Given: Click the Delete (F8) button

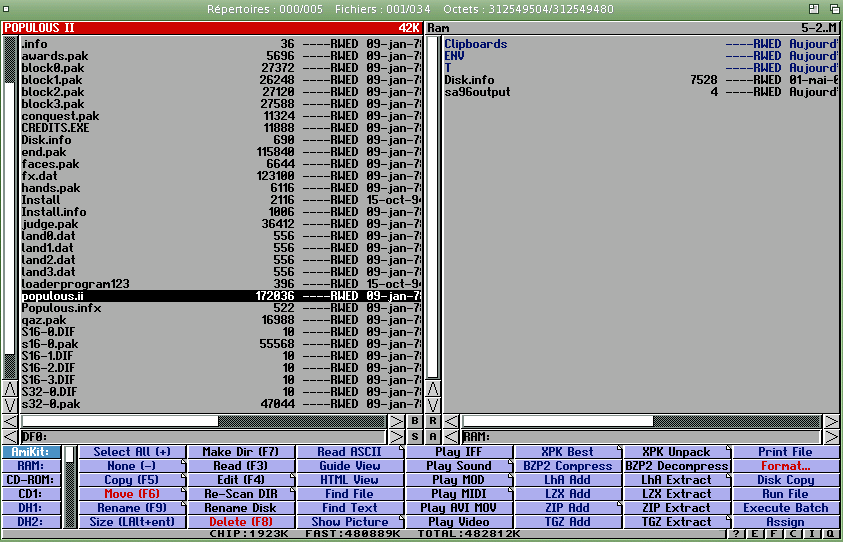Looking at the screenshot, I should [241, 522].
